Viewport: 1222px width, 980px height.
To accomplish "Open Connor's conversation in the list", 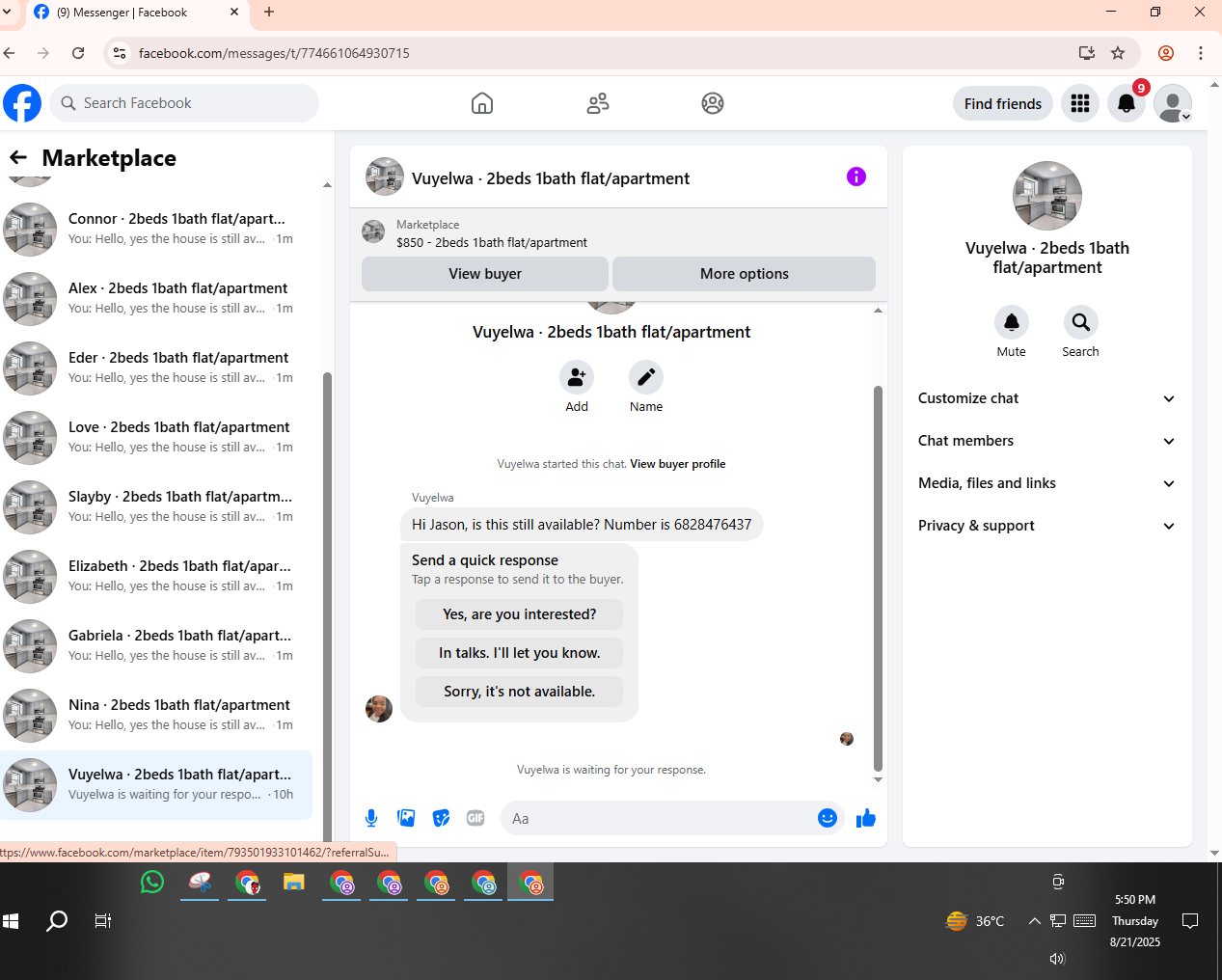I will pyautogui.click(x=156, y=230).
